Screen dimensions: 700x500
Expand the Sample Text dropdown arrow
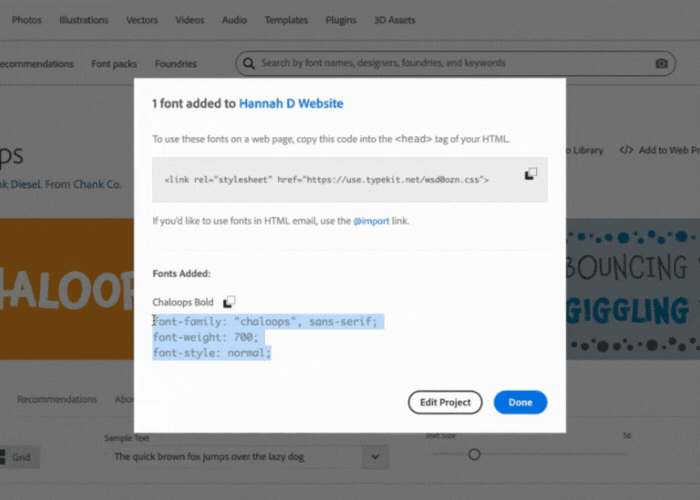point(375,457)
